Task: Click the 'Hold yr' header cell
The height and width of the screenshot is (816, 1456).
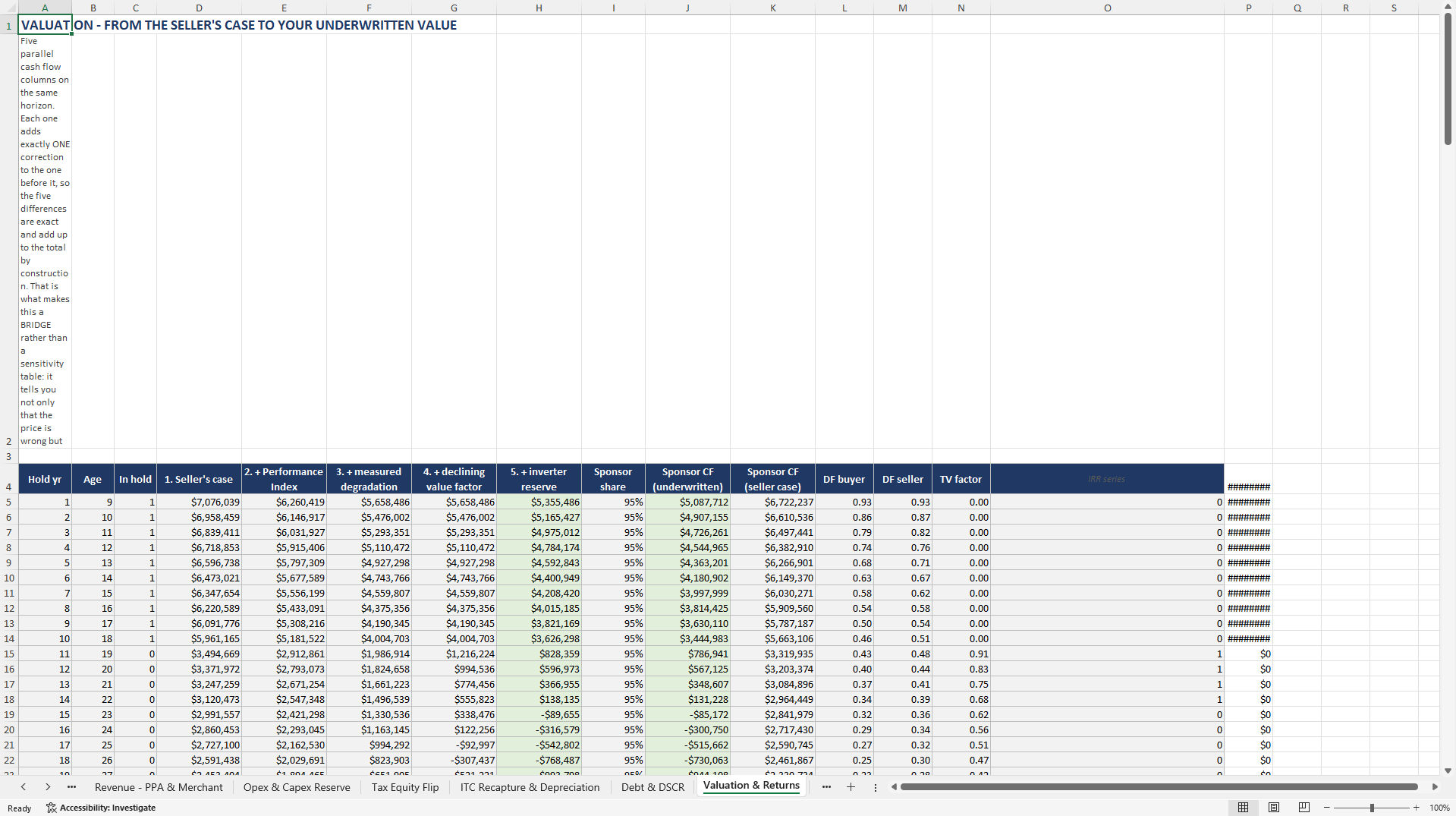Action: coord(45,479)
